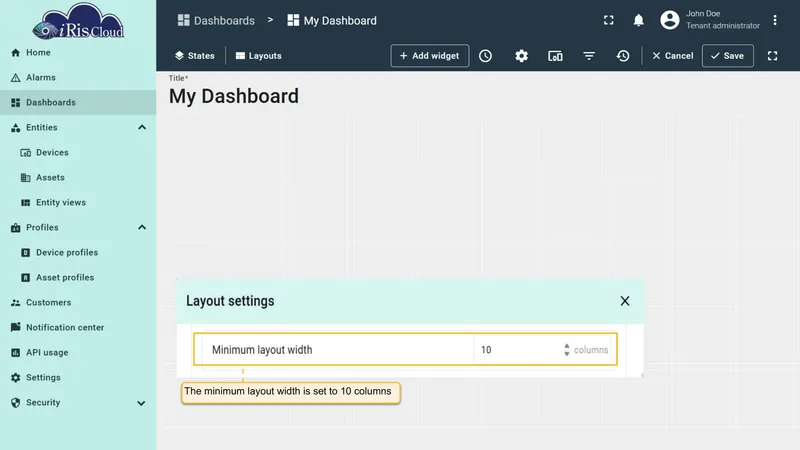The width and height of the screenshot is (800, 450).
Task: Click the My Dashboard breadcrumb
Action: 332,20
